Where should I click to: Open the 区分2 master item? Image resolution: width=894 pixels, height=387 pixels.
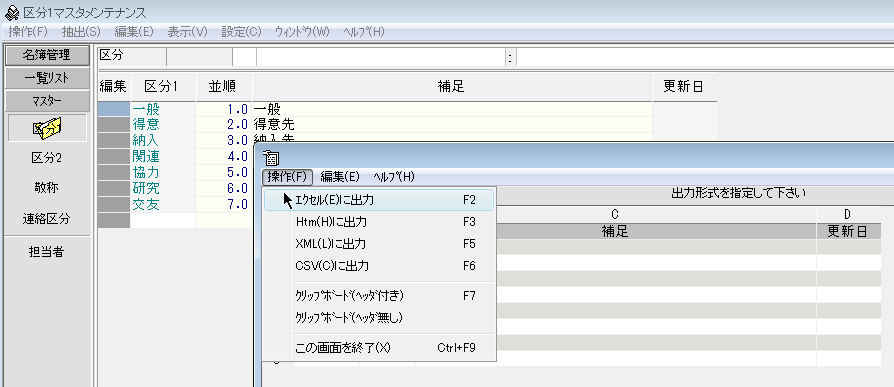(x=47, y=158)
